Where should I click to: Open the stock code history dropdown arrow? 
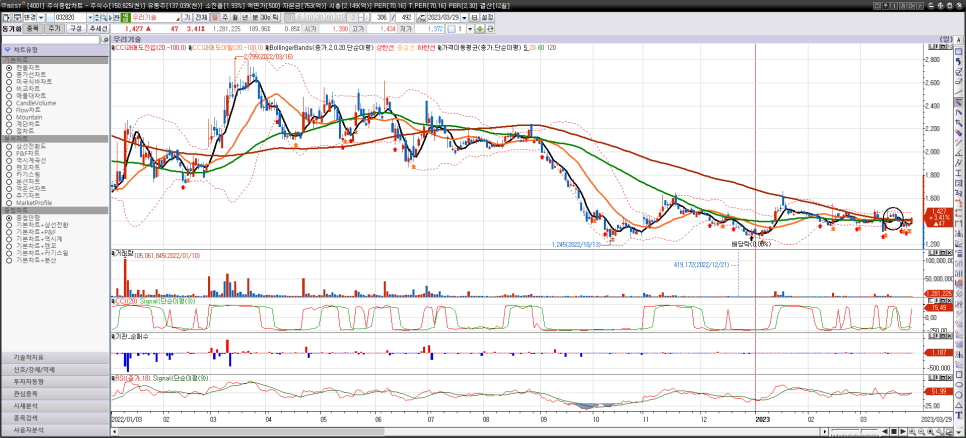tap(90, 18)
